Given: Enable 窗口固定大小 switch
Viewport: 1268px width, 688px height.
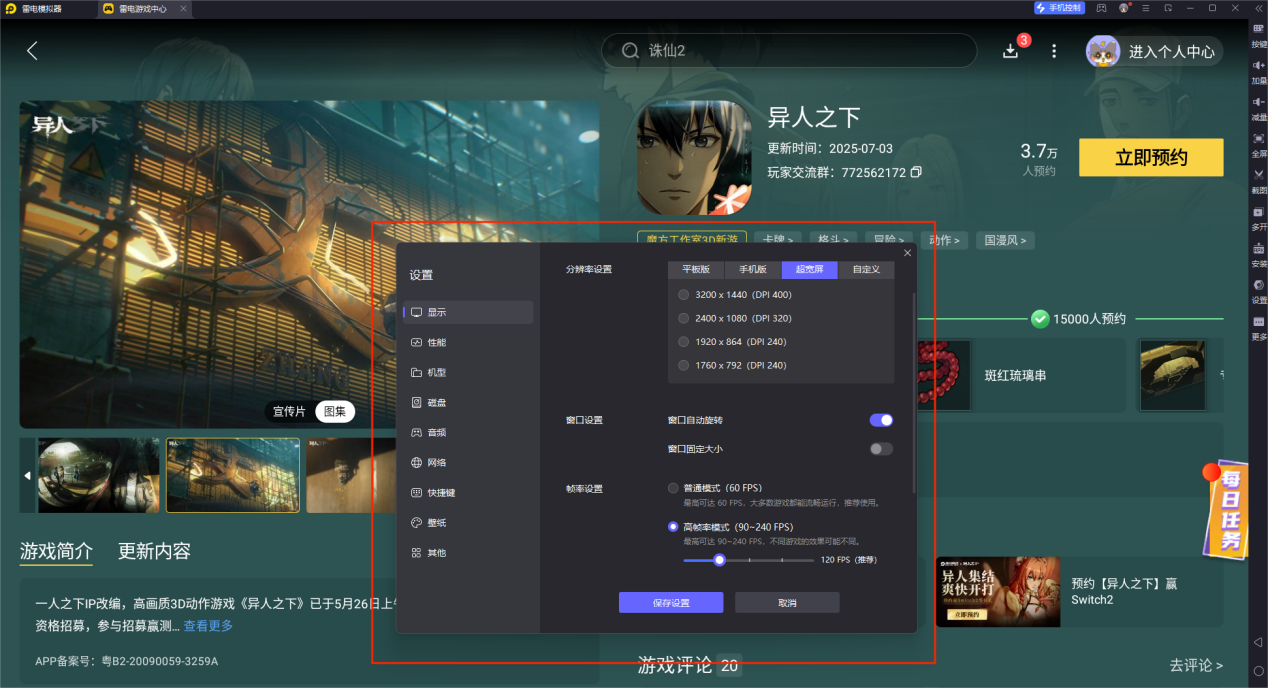Looking at the screenshot, I should [881, 449].
